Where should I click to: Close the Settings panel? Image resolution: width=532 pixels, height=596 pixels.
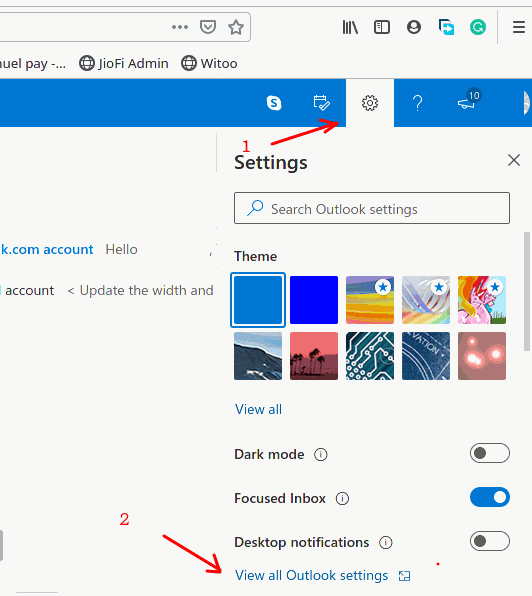click(x=514, y=160)
